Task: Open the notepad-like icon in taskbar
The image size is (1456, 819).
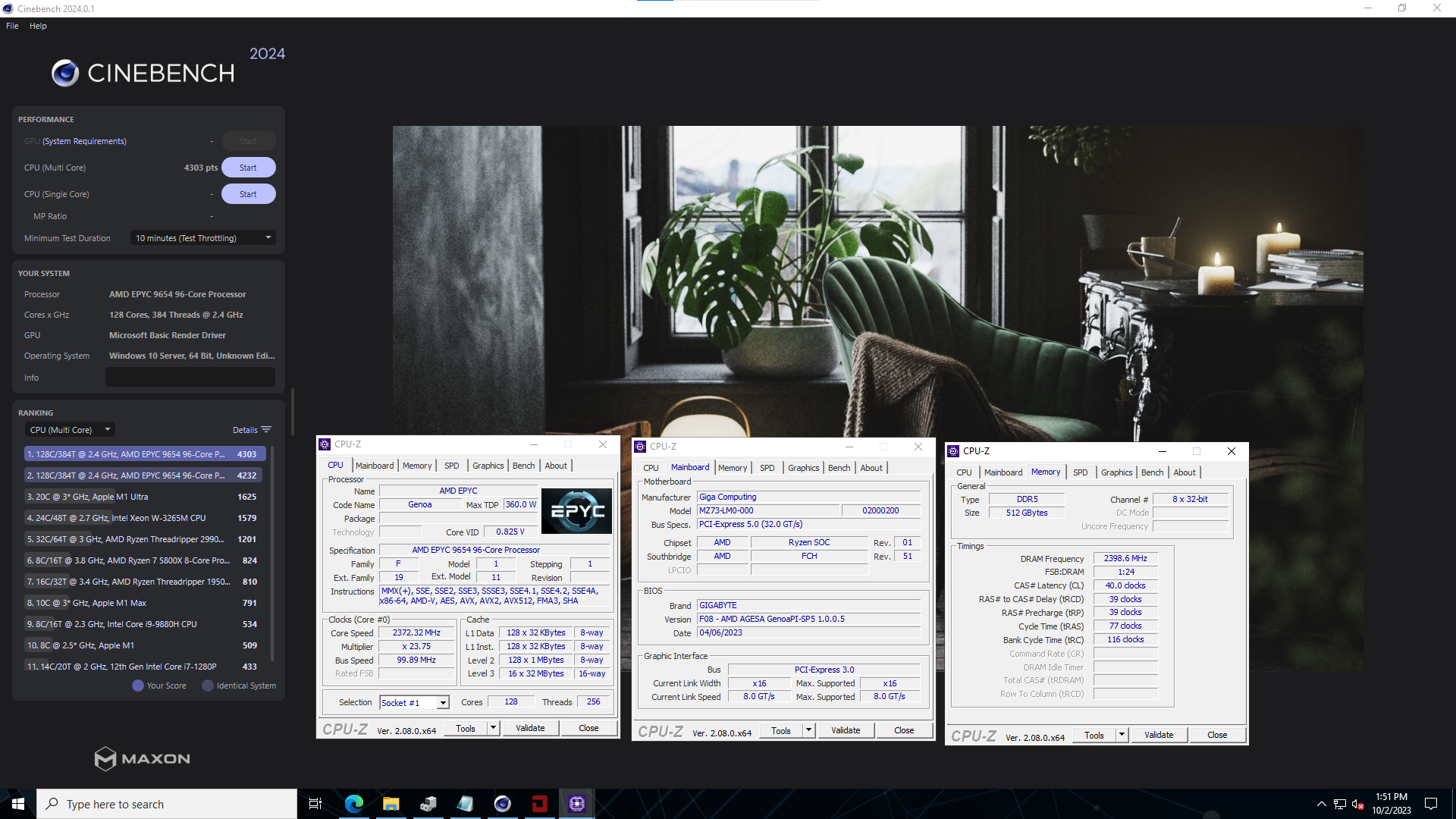Action: click(x=465, y=804)
